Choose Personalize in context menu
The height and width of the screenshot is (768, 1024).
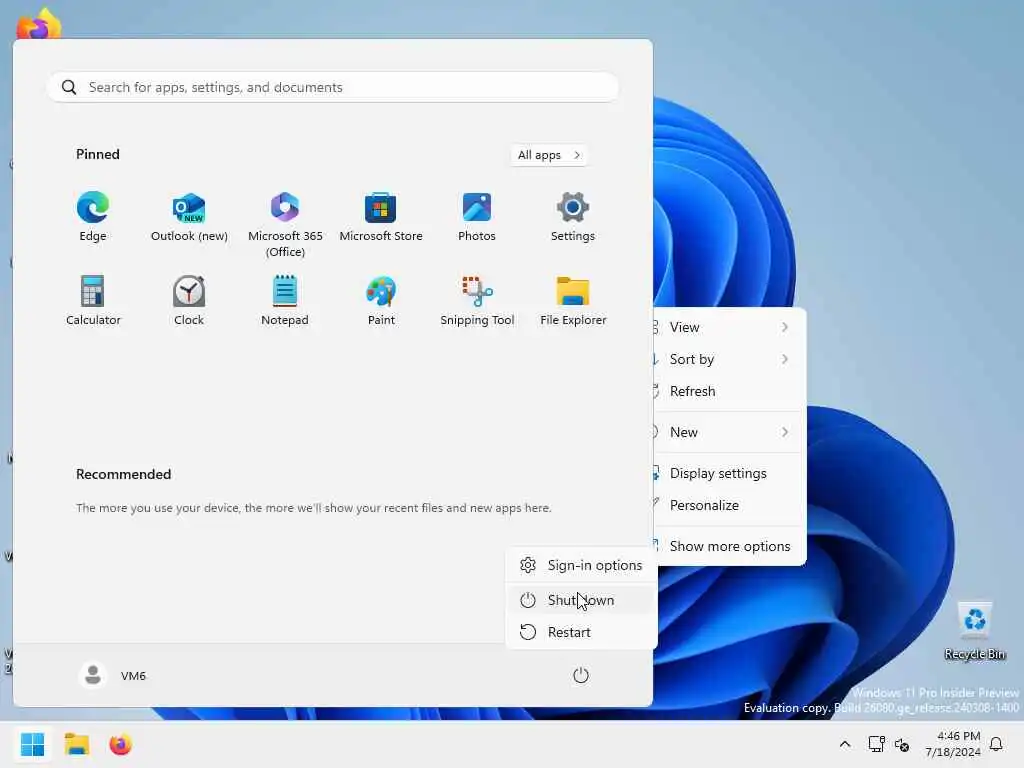729,505
